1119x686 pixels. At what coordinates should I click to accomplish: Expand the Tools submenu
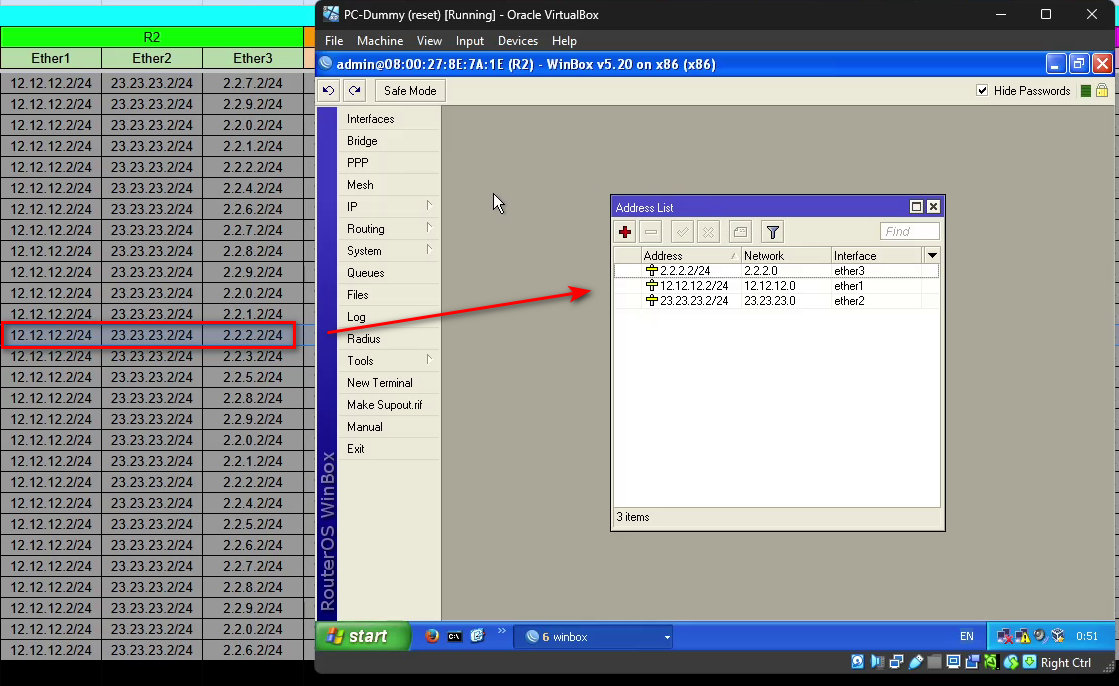pyautogui.click(x=429, y=360)
